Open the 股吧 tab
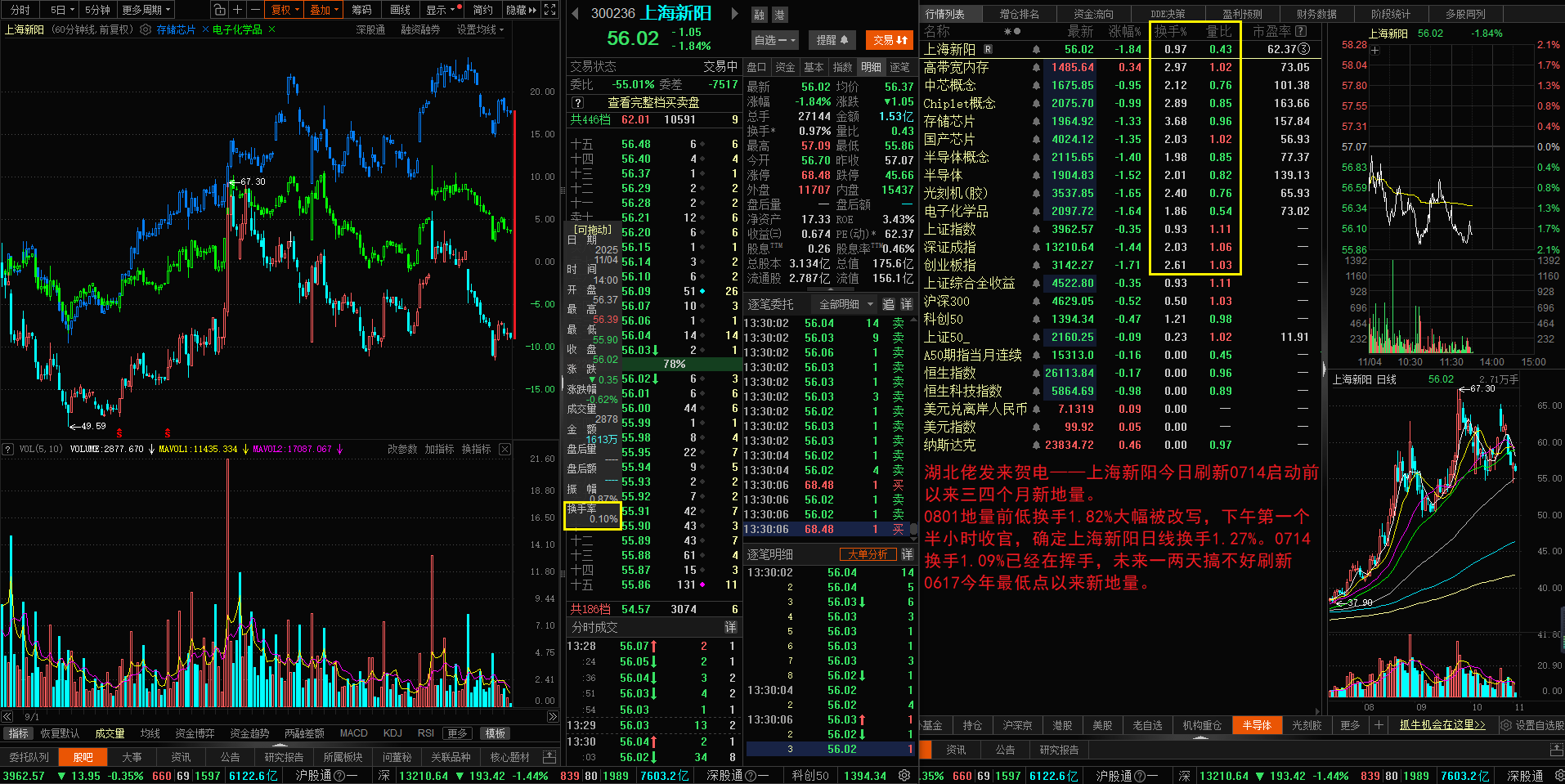The image size is (1565, 784). pos(83,757)
